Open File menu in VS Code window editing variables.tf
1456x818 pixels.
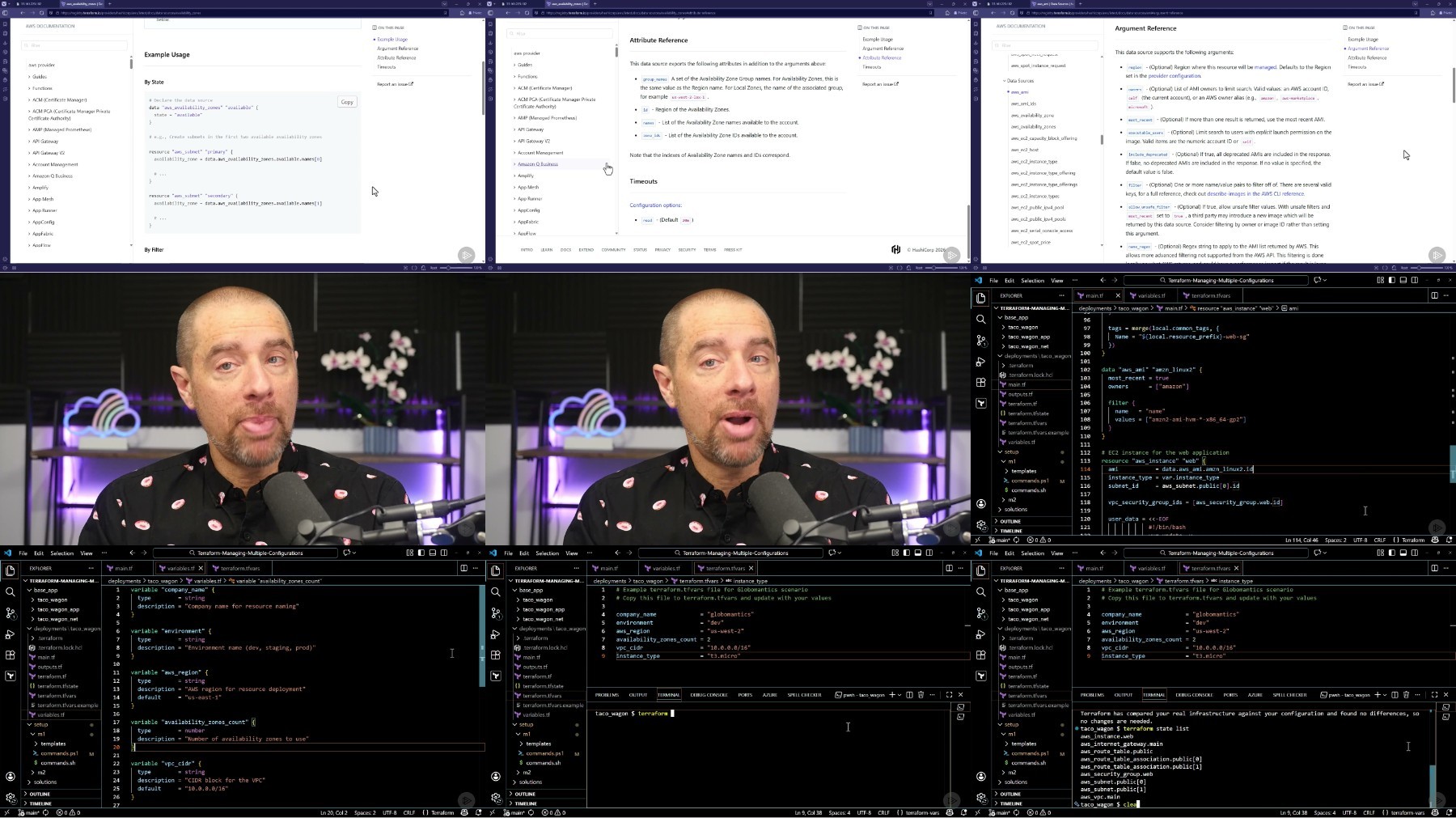pyautogui.click(x=23, y=553)
